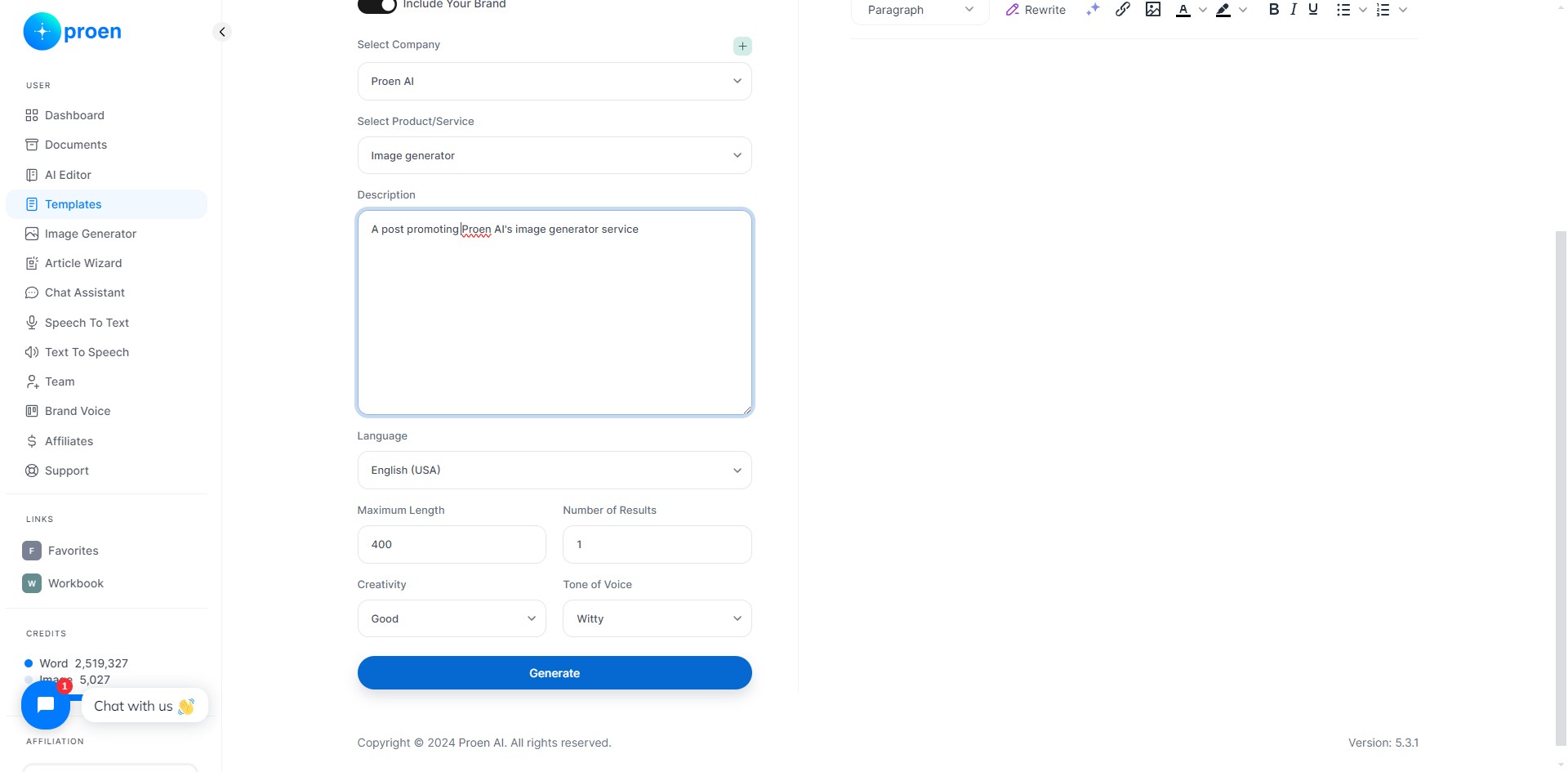Toggle underline formatting
1568x772 pixels.
tap(1313, 10)
